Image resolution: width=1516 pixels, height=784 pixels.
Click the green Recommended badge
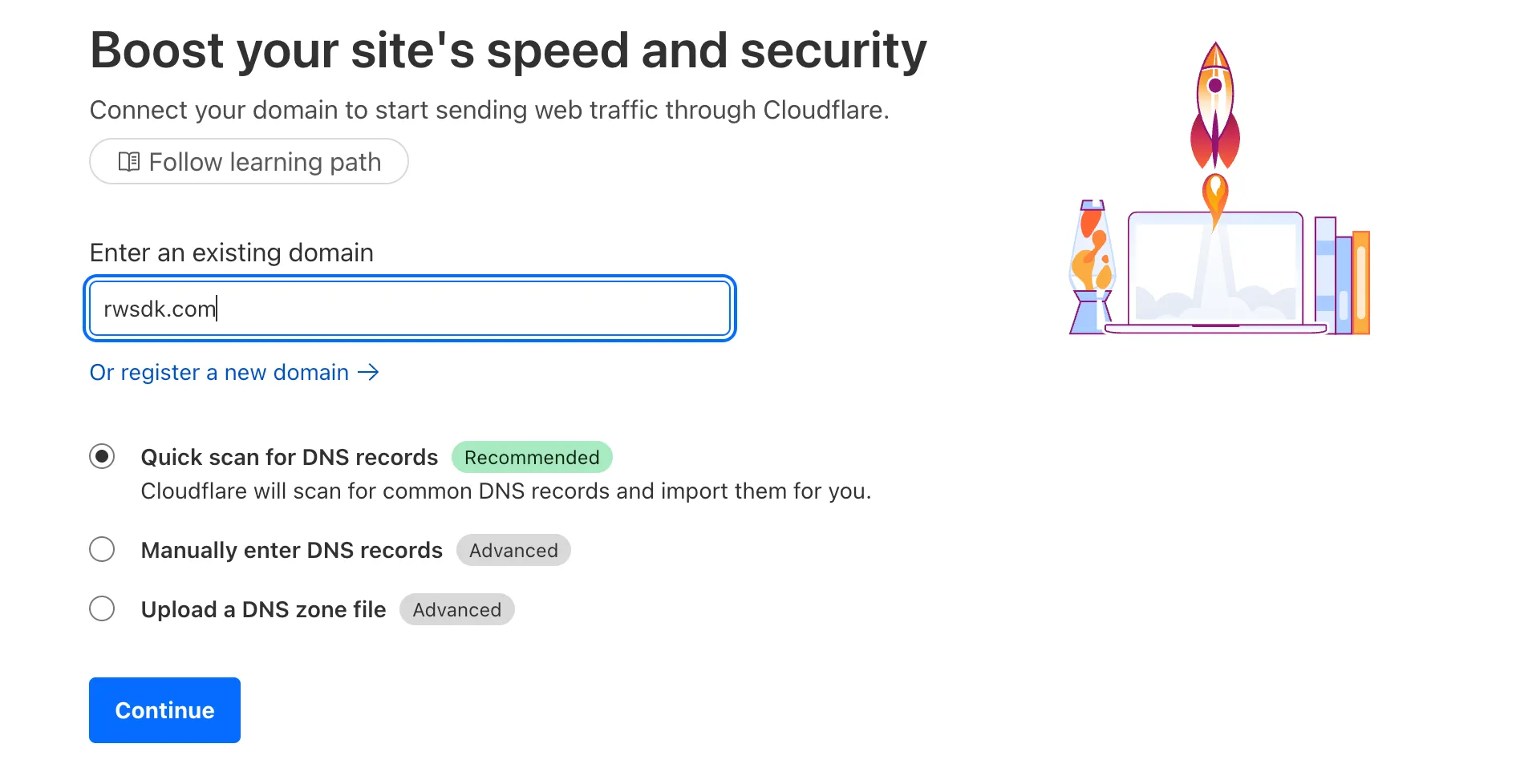click(x=532, y=458)
